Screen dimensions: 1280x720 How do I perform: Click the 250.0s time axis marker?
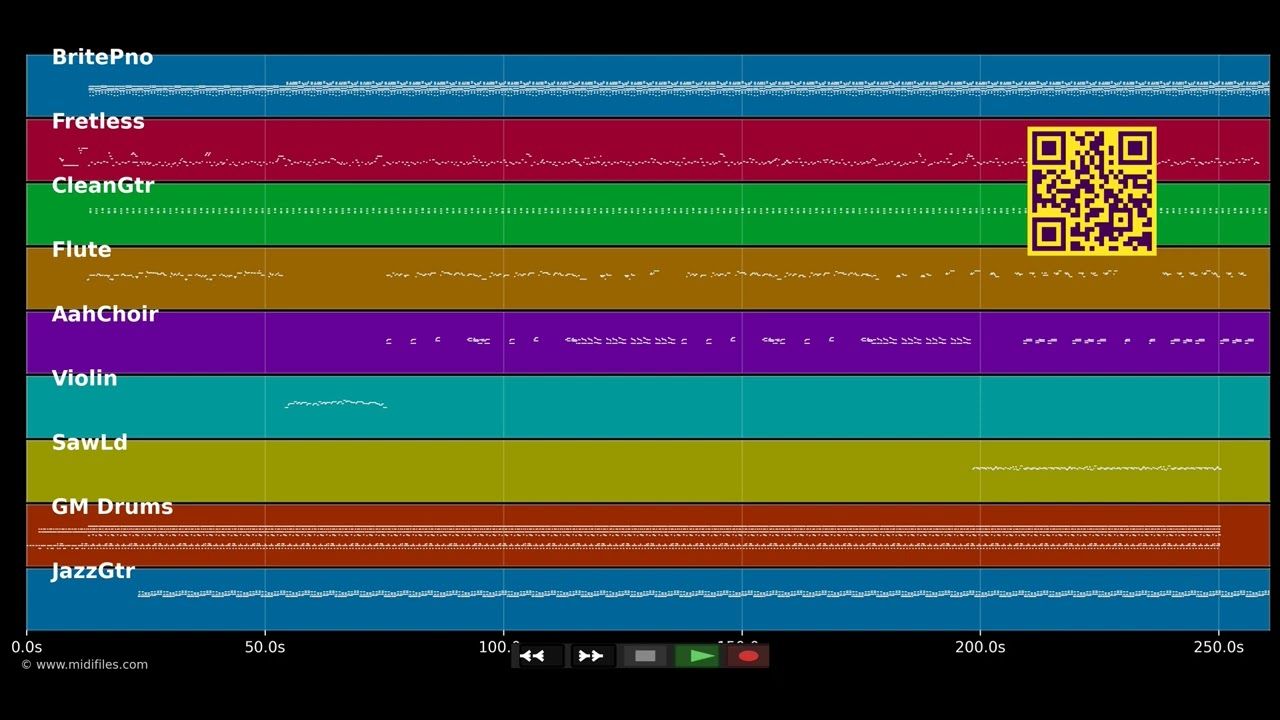click(x=1219, y=647)
